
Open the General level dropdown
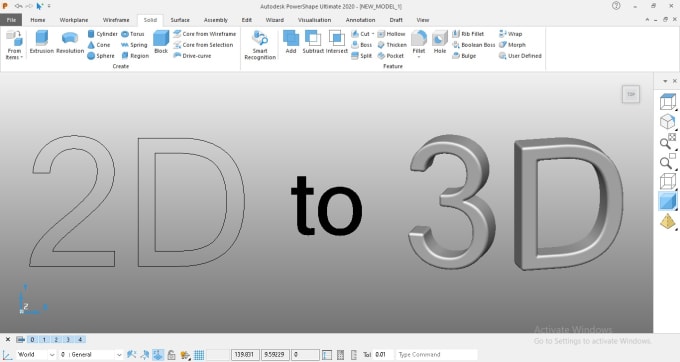click(x=119, y=355)
